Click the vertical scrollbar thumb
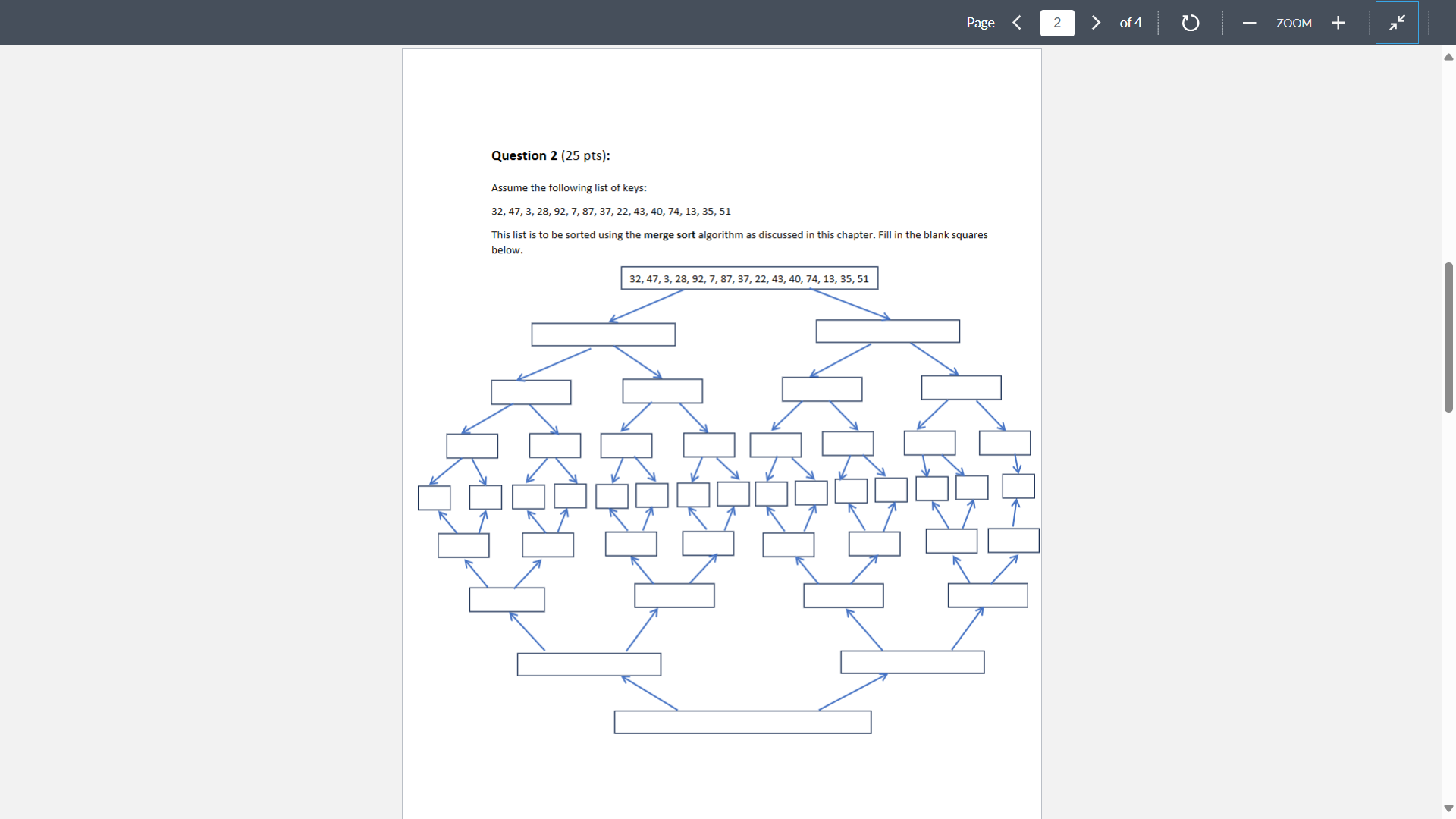Screen dimensions: 1456x819 click(x=1448, y=337)
